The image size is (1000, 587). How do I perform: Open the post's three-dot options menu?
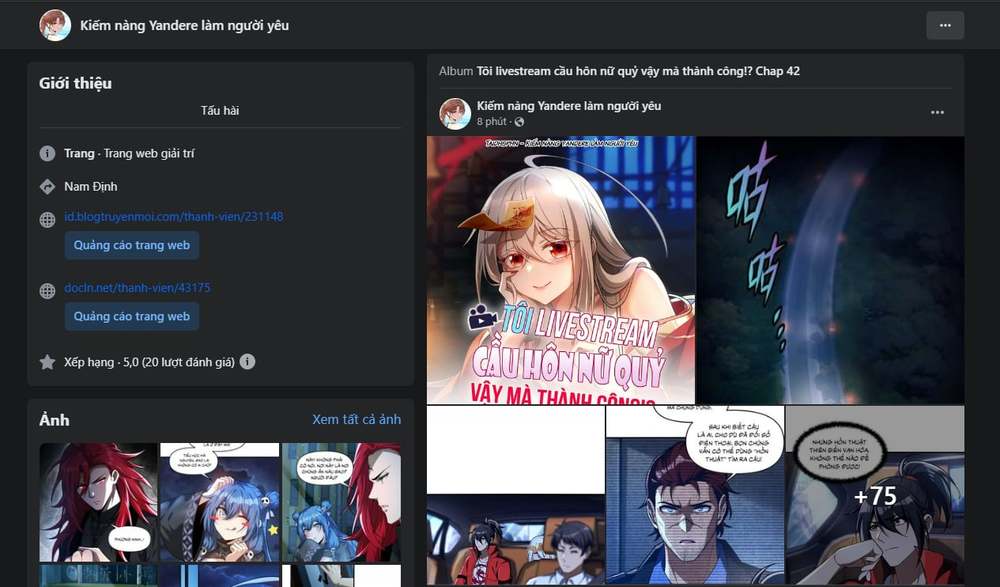(x=937, y=112)
